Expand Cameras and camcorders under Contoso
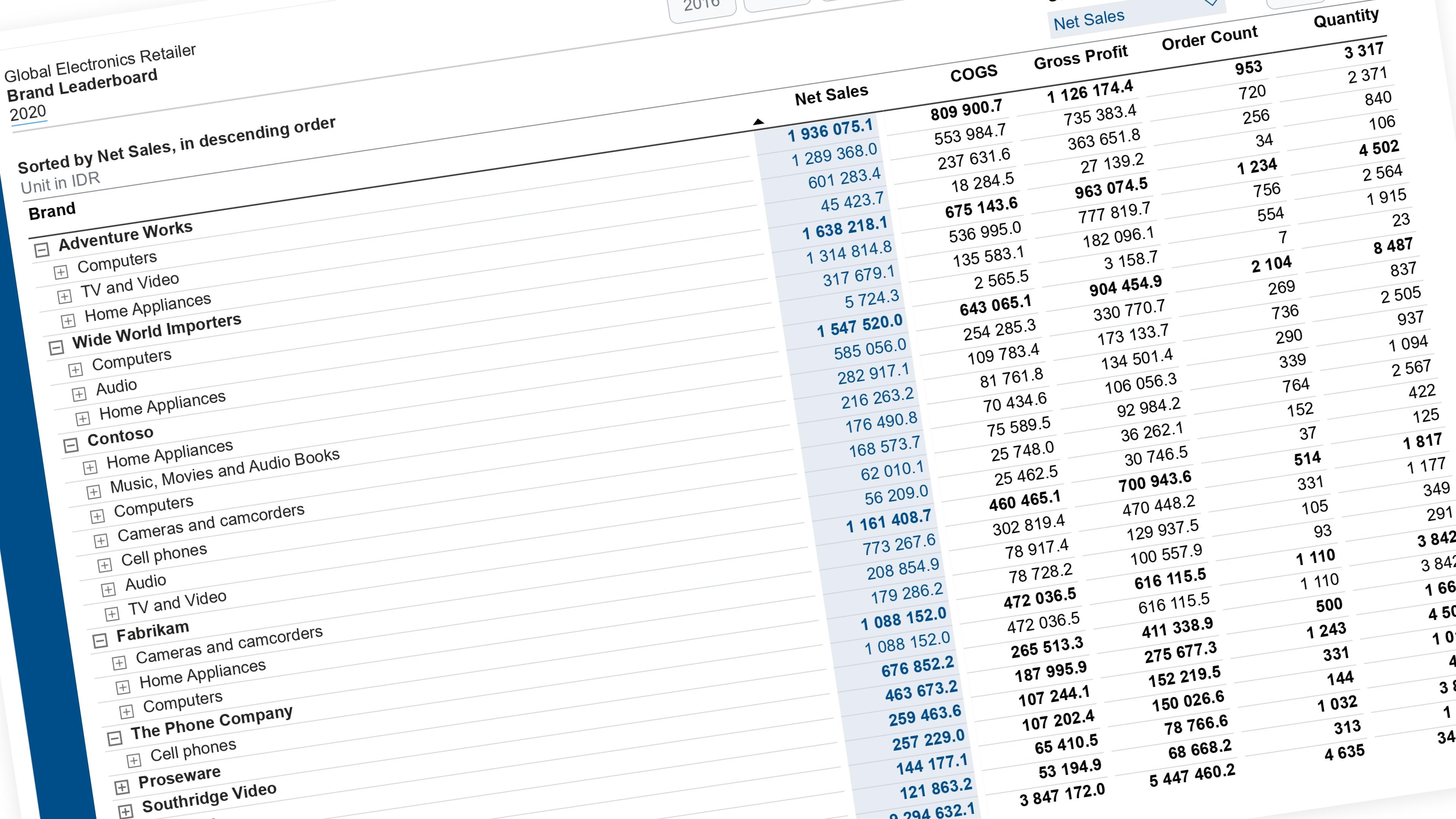1456x819 pixels. coord(101,541)
